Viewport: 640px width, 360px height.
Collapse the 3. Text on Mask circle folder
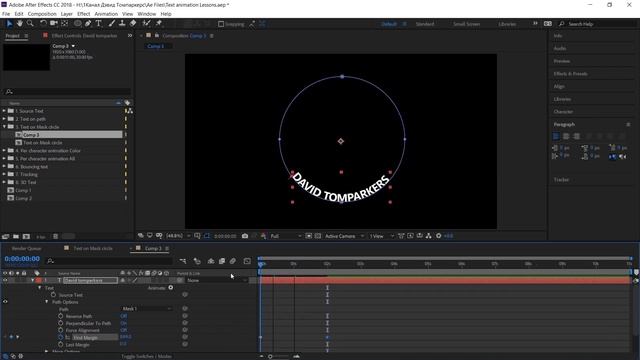click(x=4, y=127)
